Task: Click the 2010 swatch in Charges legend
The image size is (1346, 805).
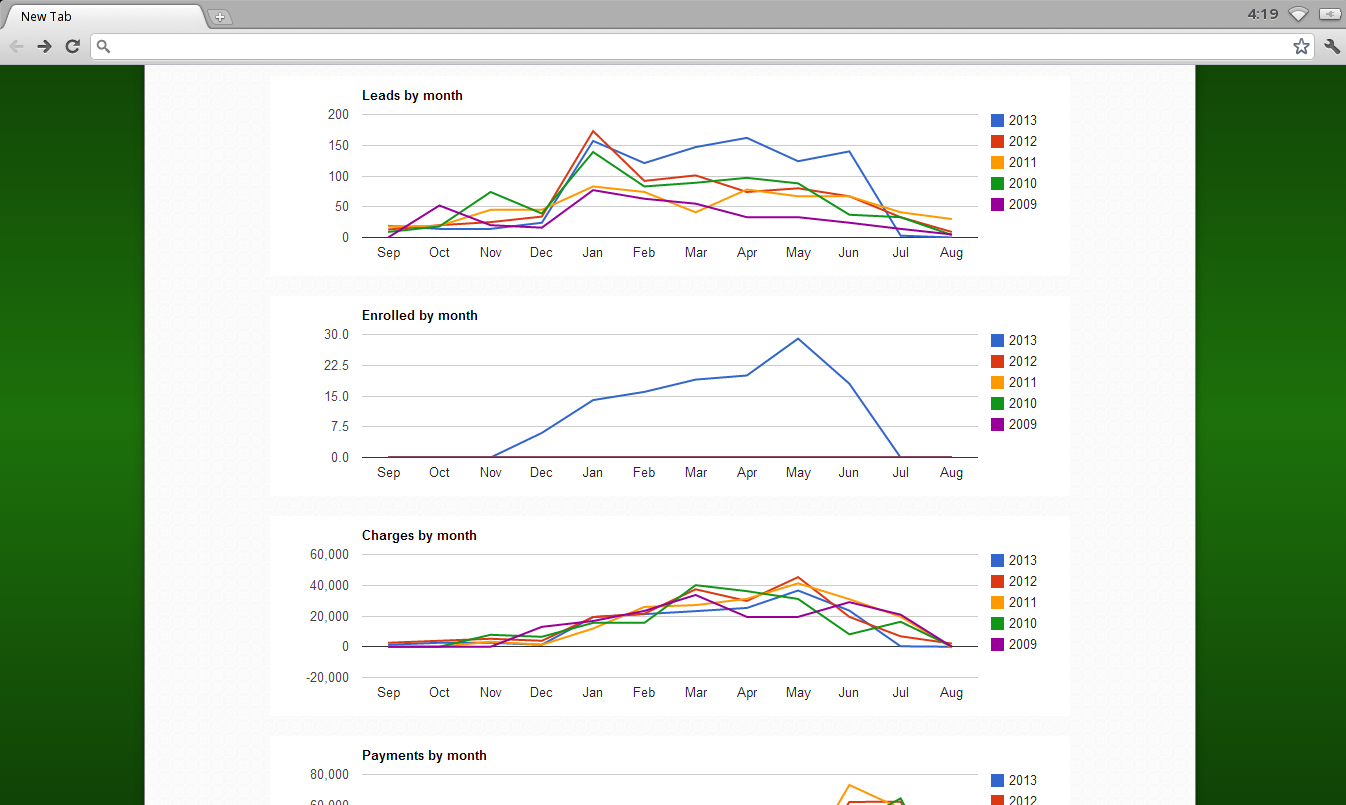Action: (x=997, y=623)
